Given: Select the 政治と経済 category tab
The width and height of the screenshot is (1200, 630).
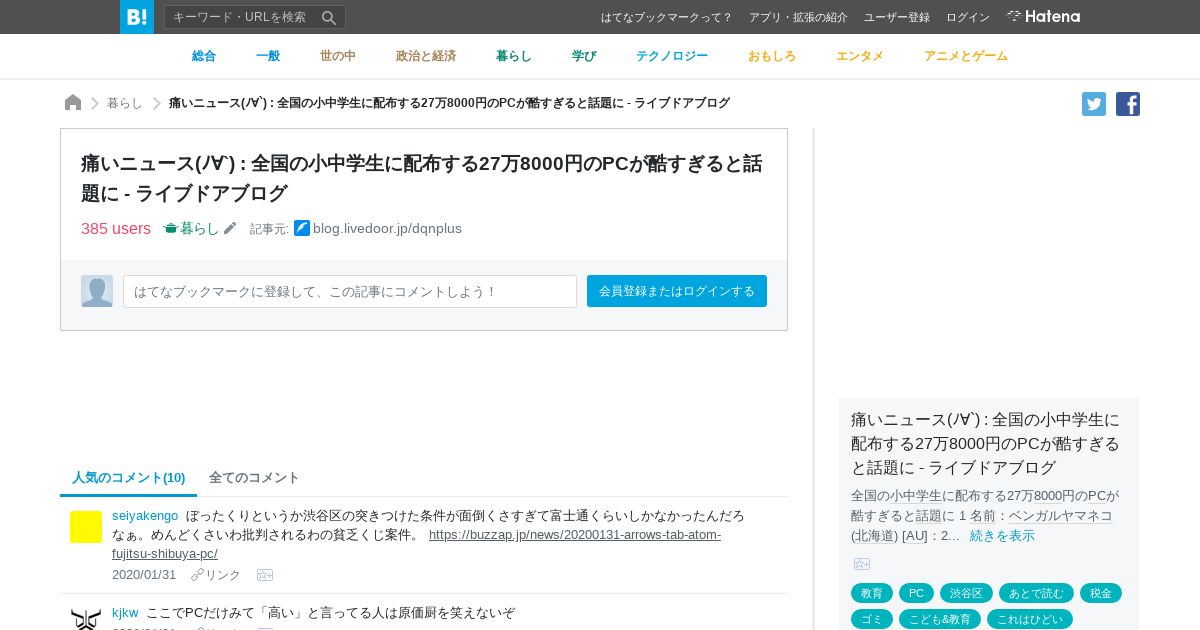Looking at the screenshot, I should coord(426,56).
